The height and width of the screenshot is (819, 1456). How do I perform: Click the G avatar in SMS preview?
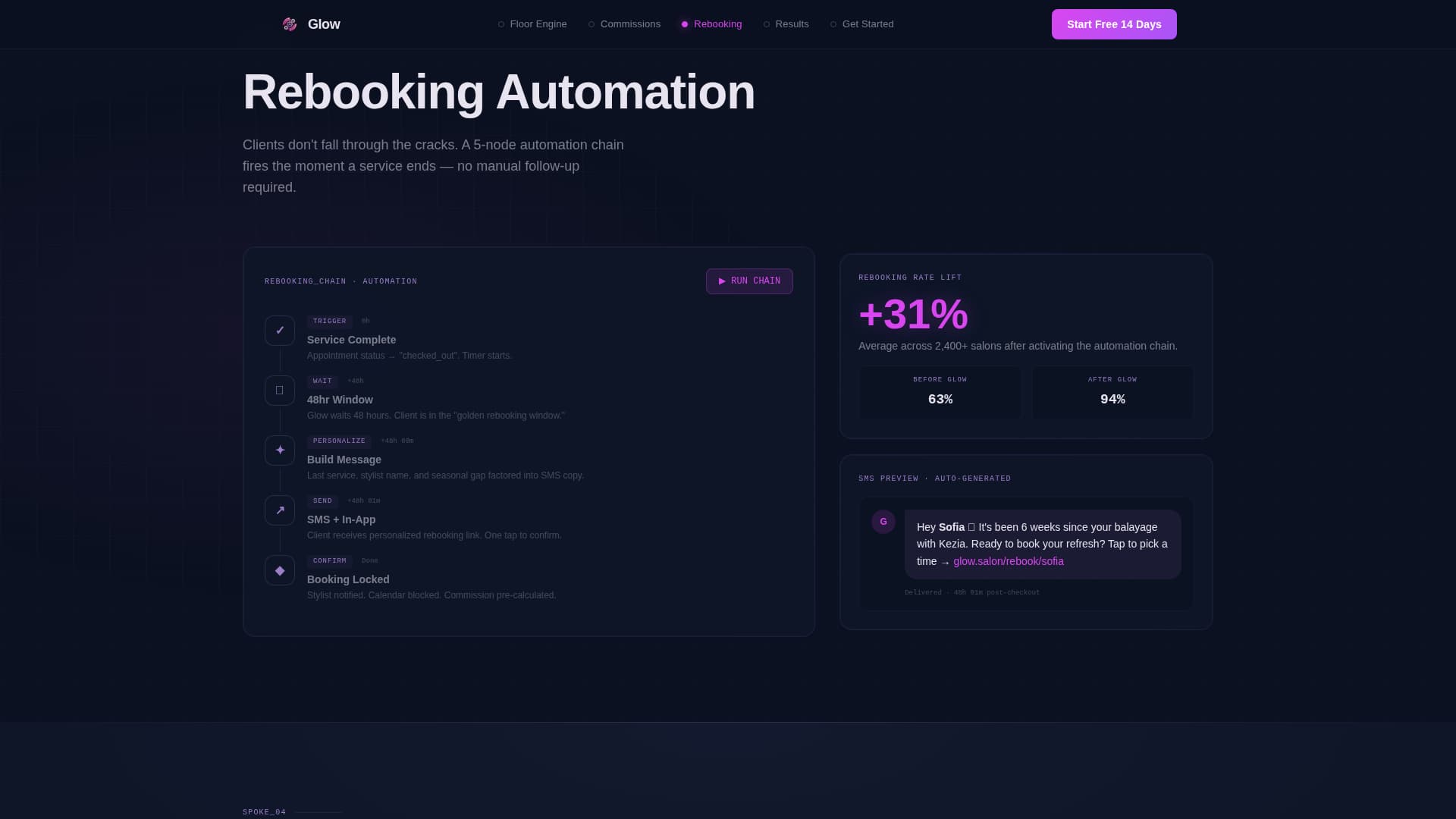tap(883, 522)
